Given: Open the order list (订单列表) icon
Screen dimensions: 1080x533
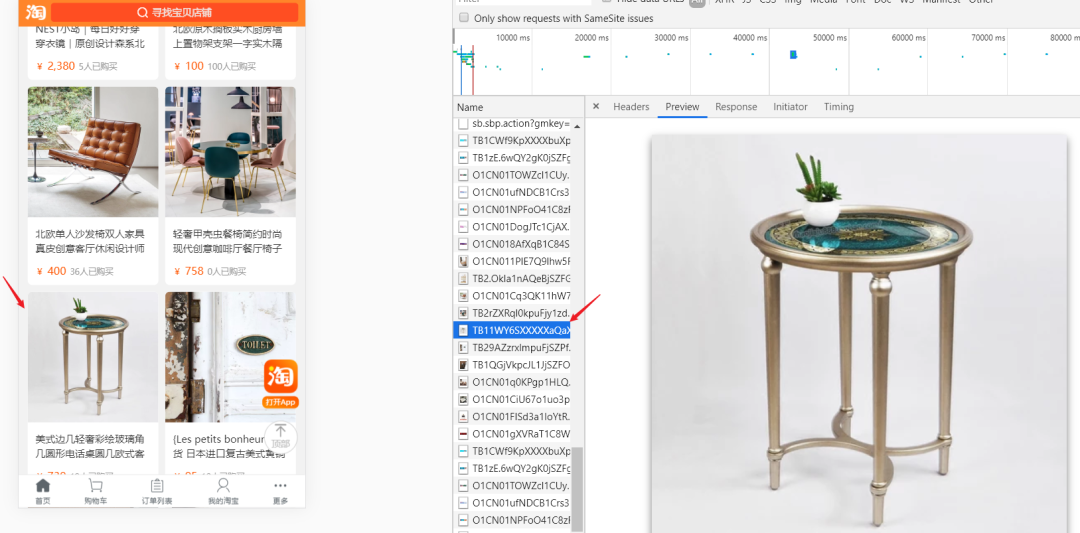Looking at the screenshot, I should tap(156, 486).
